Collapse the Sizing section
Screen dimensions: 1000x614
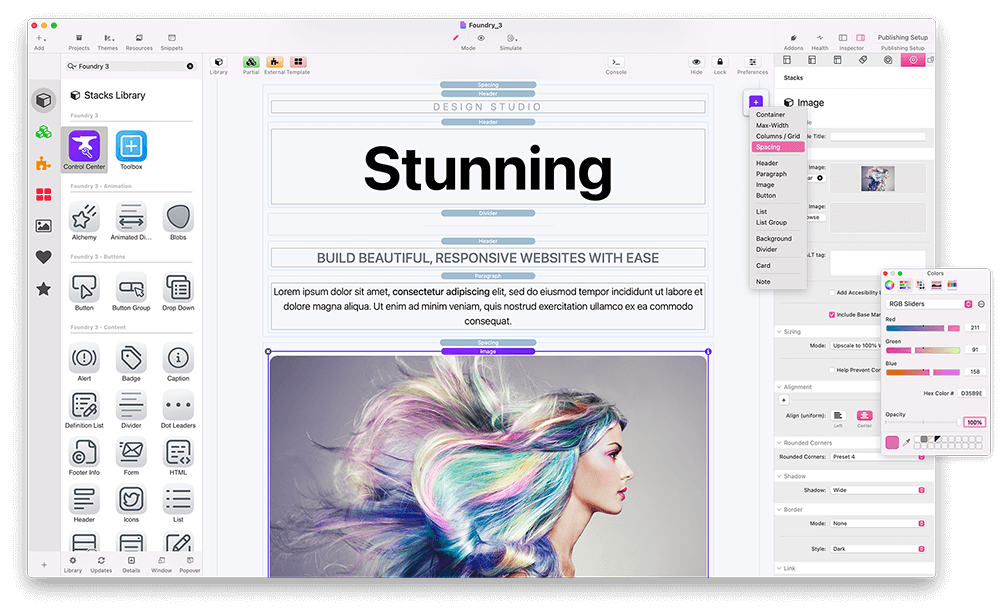pyautogui.click(x=779, y=332)
